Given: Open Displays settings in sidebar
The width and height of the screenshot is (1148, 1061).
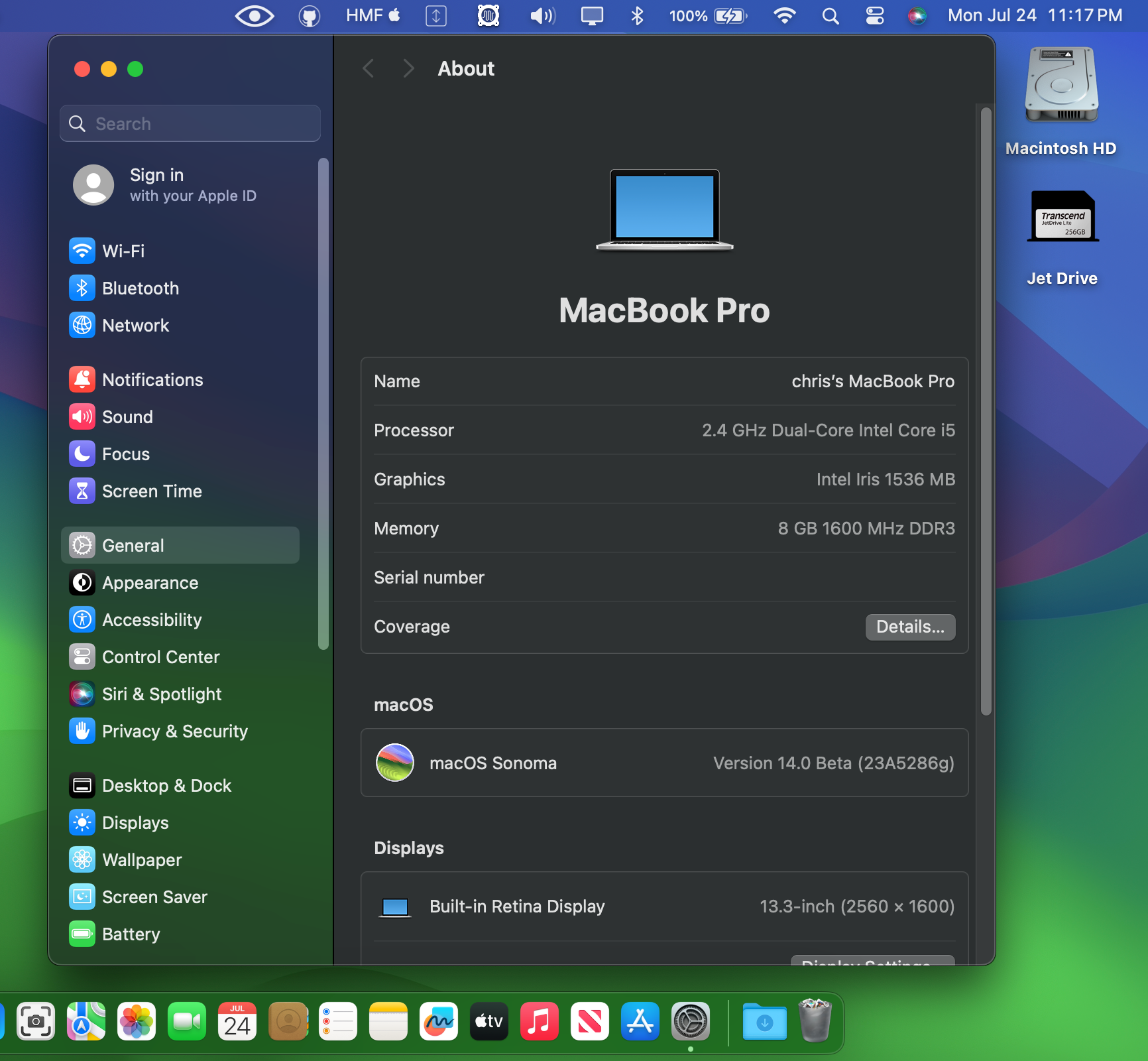Looking at the screenshot, I should pyautogui.click(x=180, y=823).
